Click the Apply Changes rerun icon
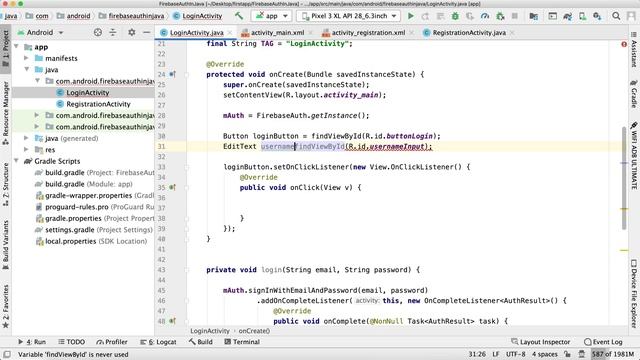Image resolution: width=640 pixels, height=360 pixels. pos(425,16)
